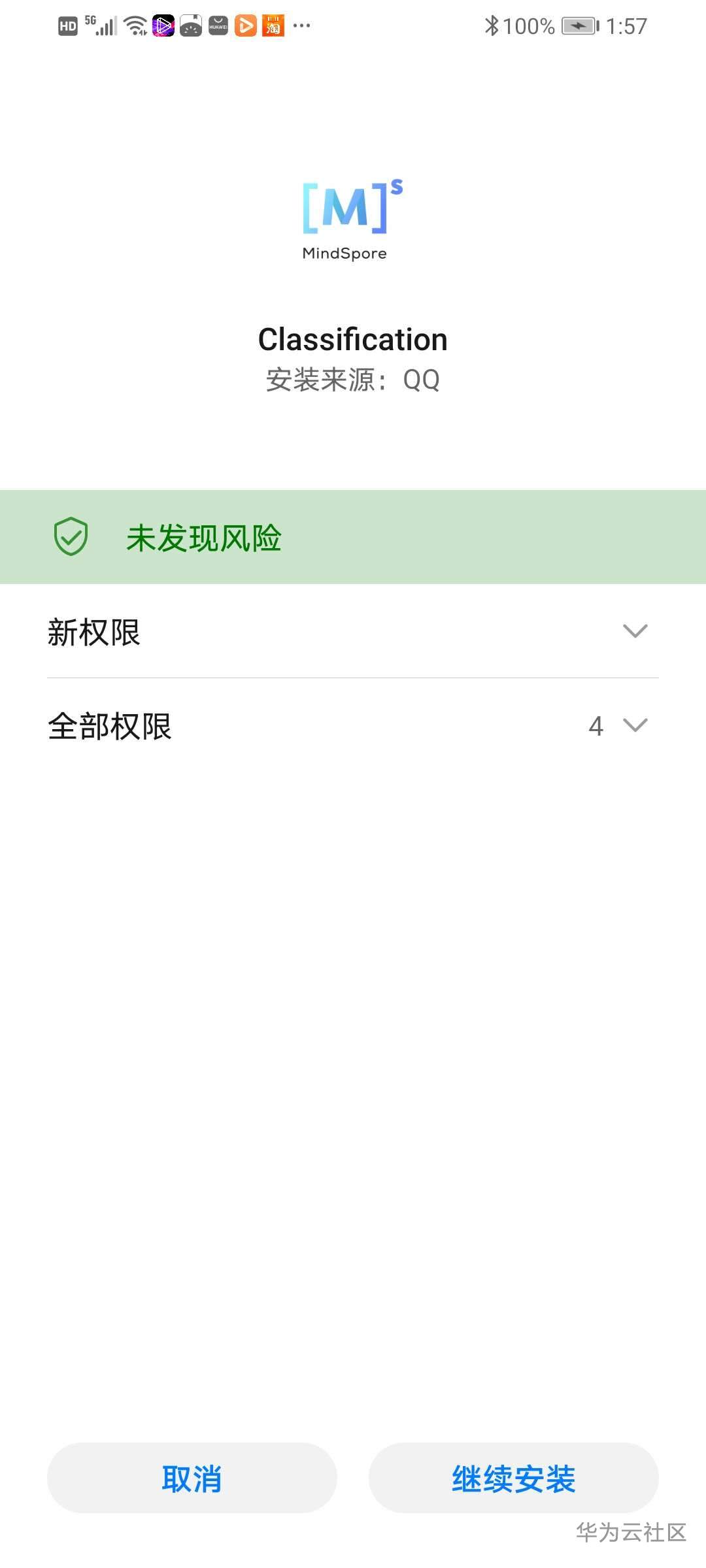Expand the 全部权限 chevron

pyautogui.click(x=635, y=725)
